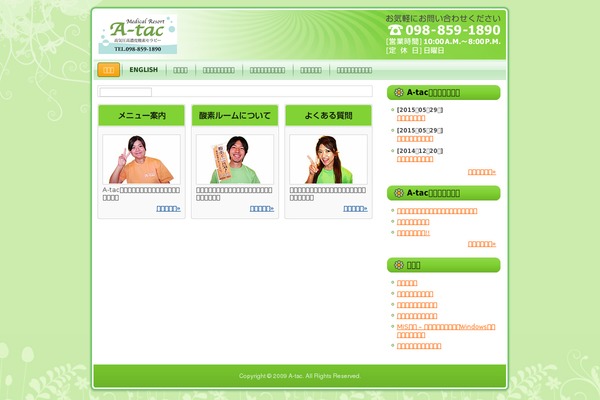Follow the more link in the 酸素ルームについて card
The height and width of the screenshot is (400, 600).
tap(262, 209)
